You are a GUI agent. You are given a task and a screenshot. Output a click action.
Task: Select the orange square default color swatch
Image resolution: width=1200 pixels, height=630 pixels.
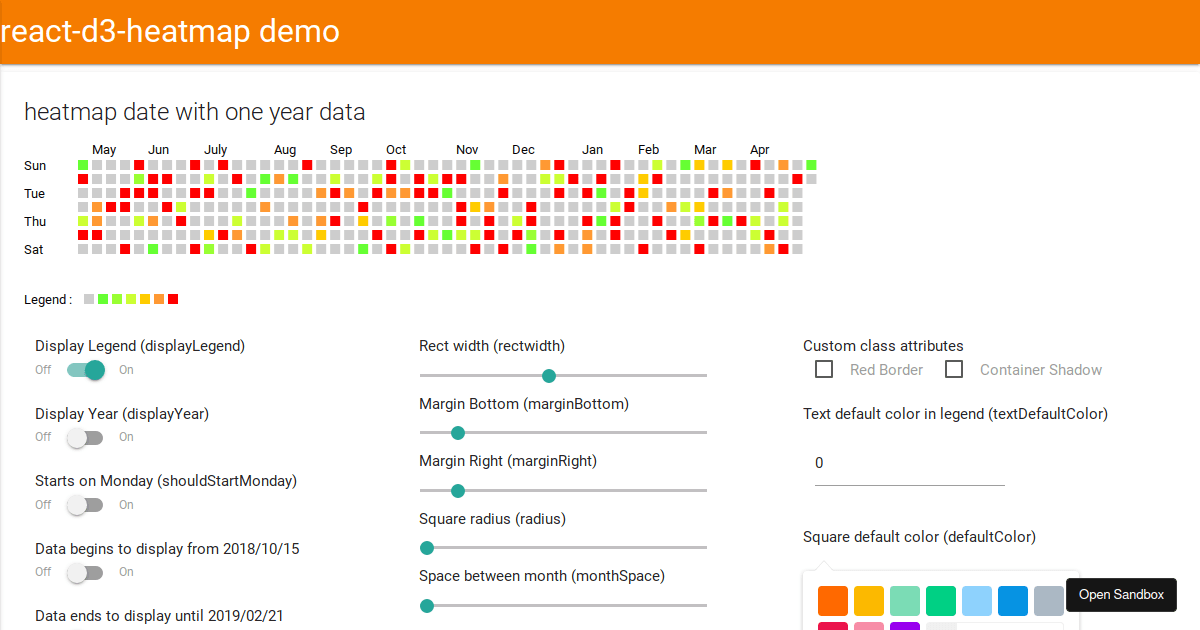pyautogui.click(x=833, y=600)
